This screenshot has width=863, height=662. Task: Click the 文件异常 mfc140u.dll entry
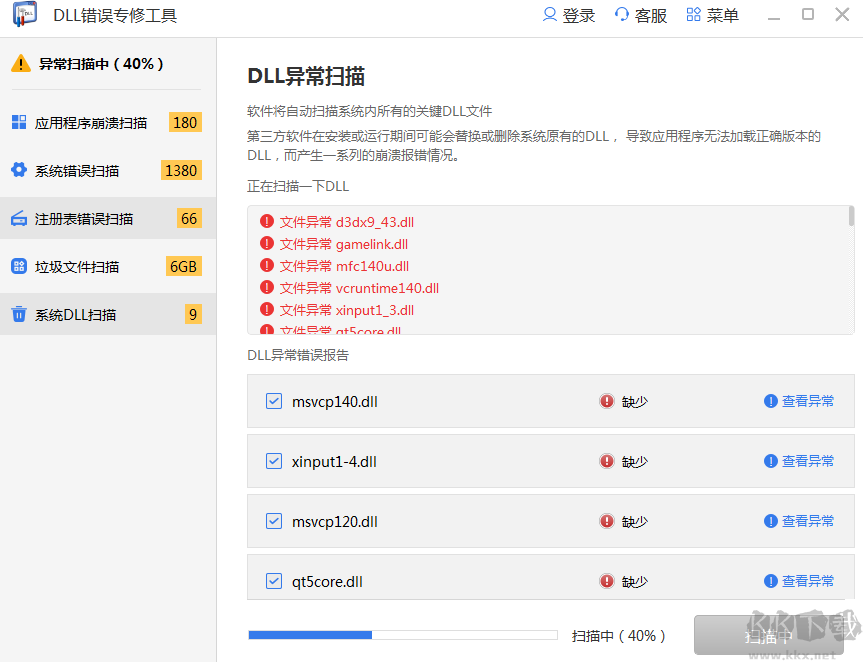coord(345,266)
